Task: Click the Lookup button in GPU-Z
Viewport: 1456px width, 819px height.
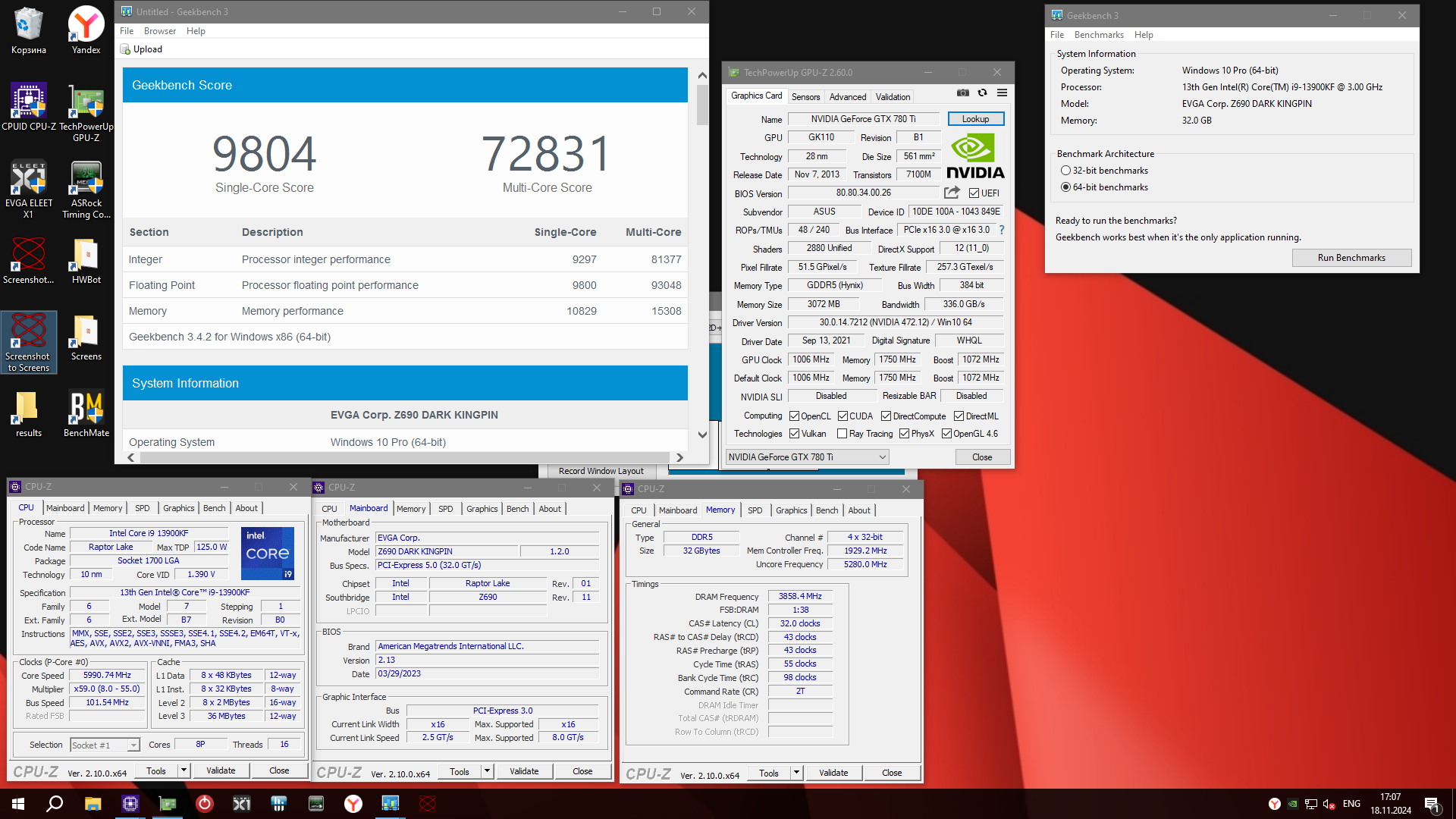Action: pyautogui.click(x=975, y=119)
